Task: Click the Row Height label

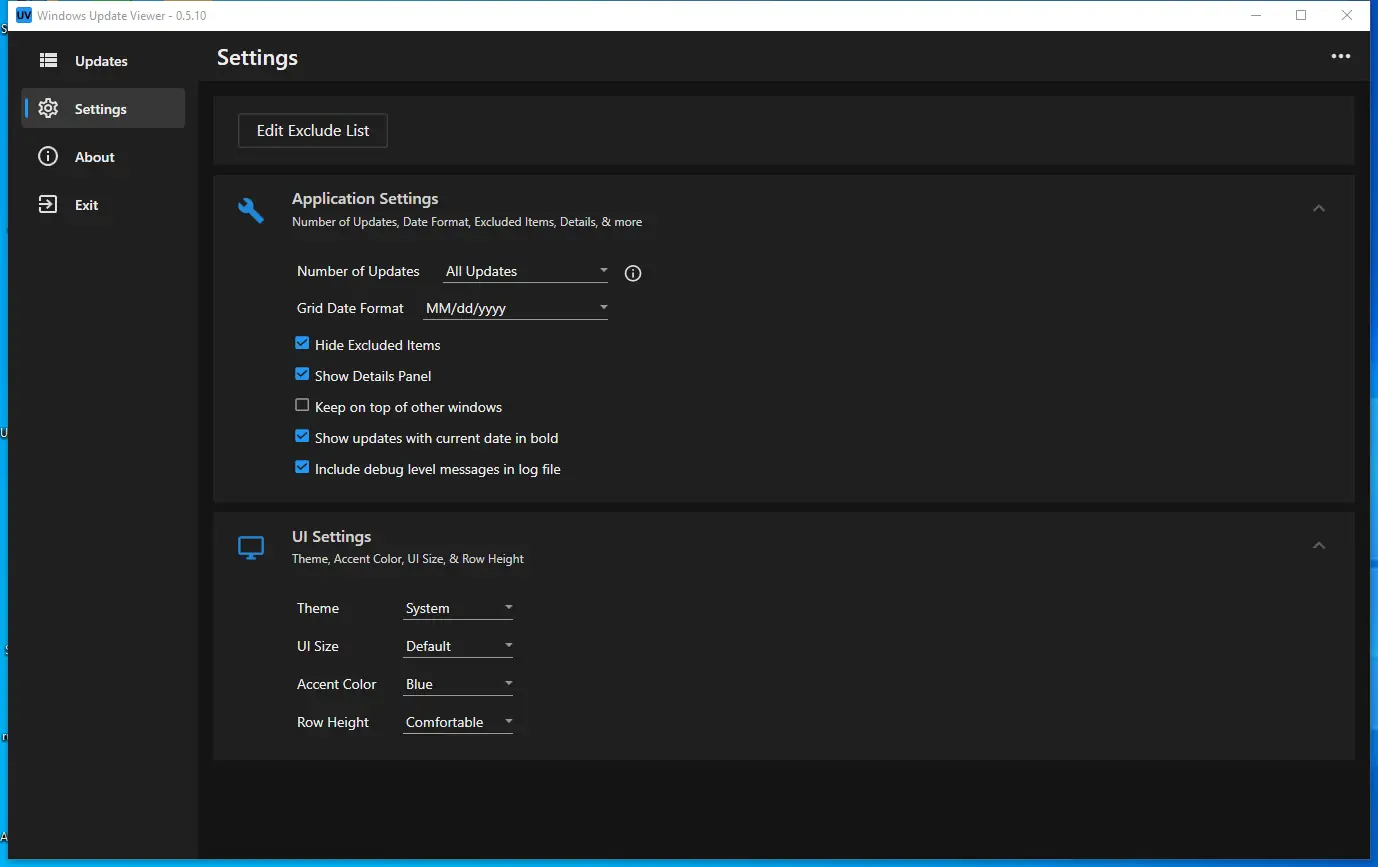Action: coord(333,723)
